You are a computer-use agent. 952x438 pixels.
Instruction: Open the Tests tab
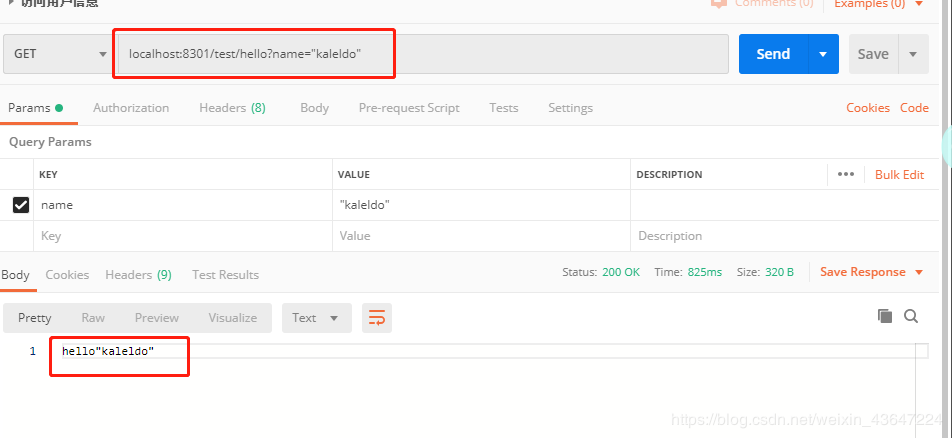pos(504,108)
